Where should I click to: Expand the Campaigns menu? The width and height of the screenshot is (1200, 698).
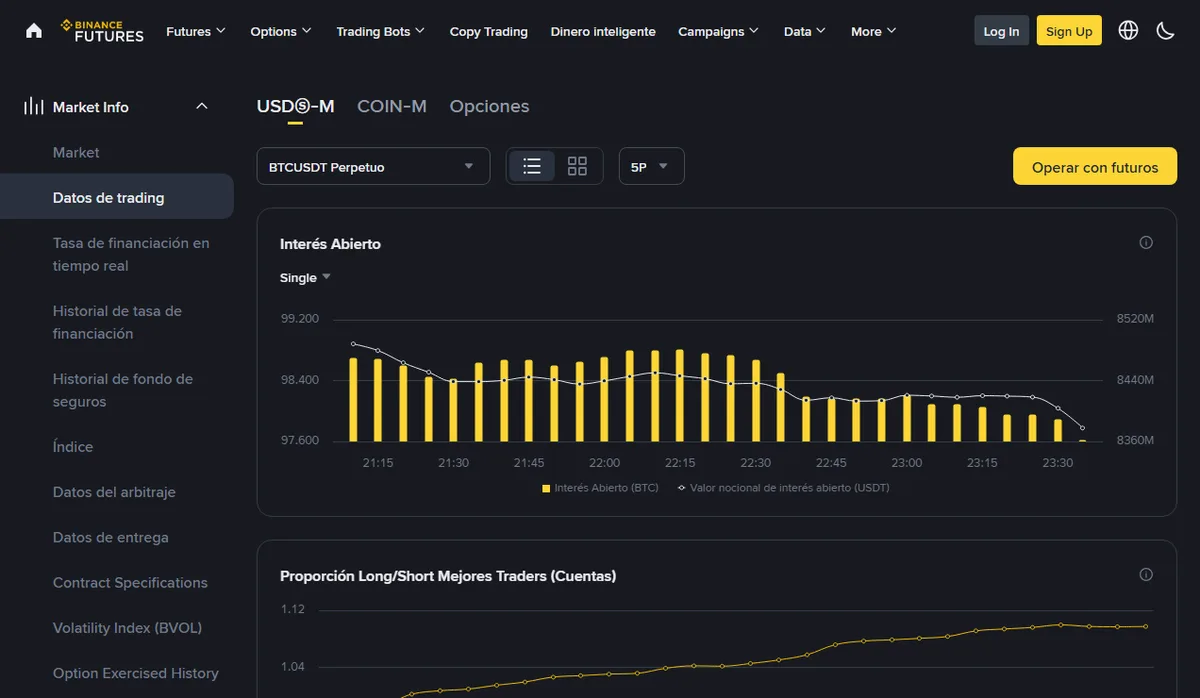coord(718,31)
